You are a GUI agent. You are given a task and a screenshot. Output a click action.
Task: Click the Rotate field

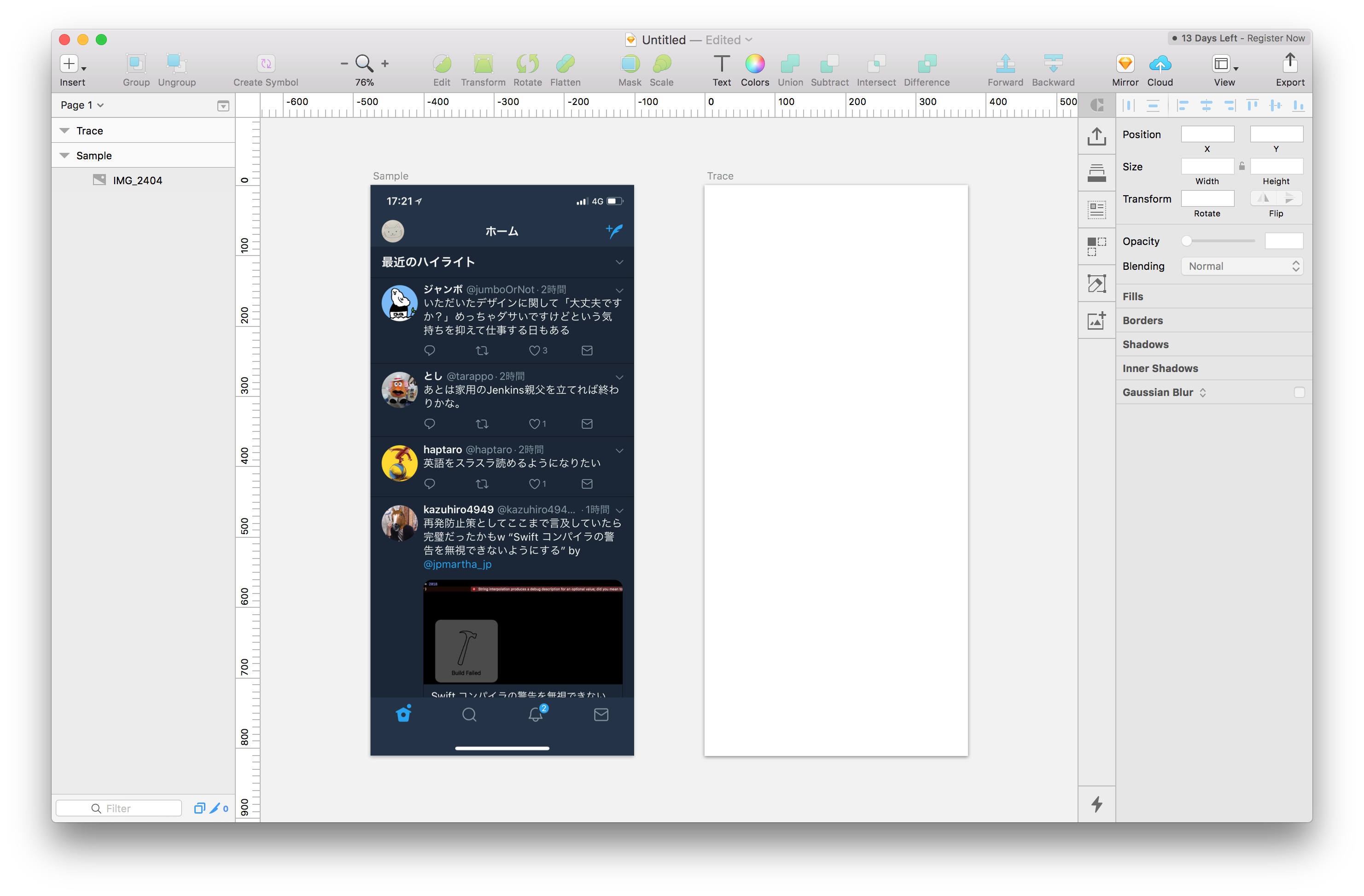tap(1207, 199)
